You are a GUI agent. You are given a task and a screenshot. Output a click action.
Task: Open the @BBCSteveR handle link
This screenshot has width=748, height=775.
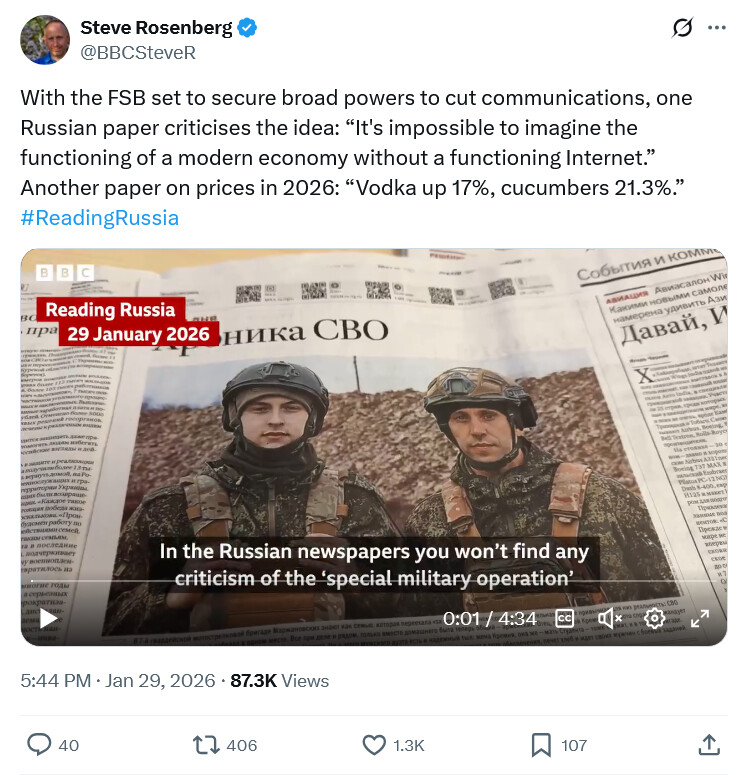click(x=138, y=52)
